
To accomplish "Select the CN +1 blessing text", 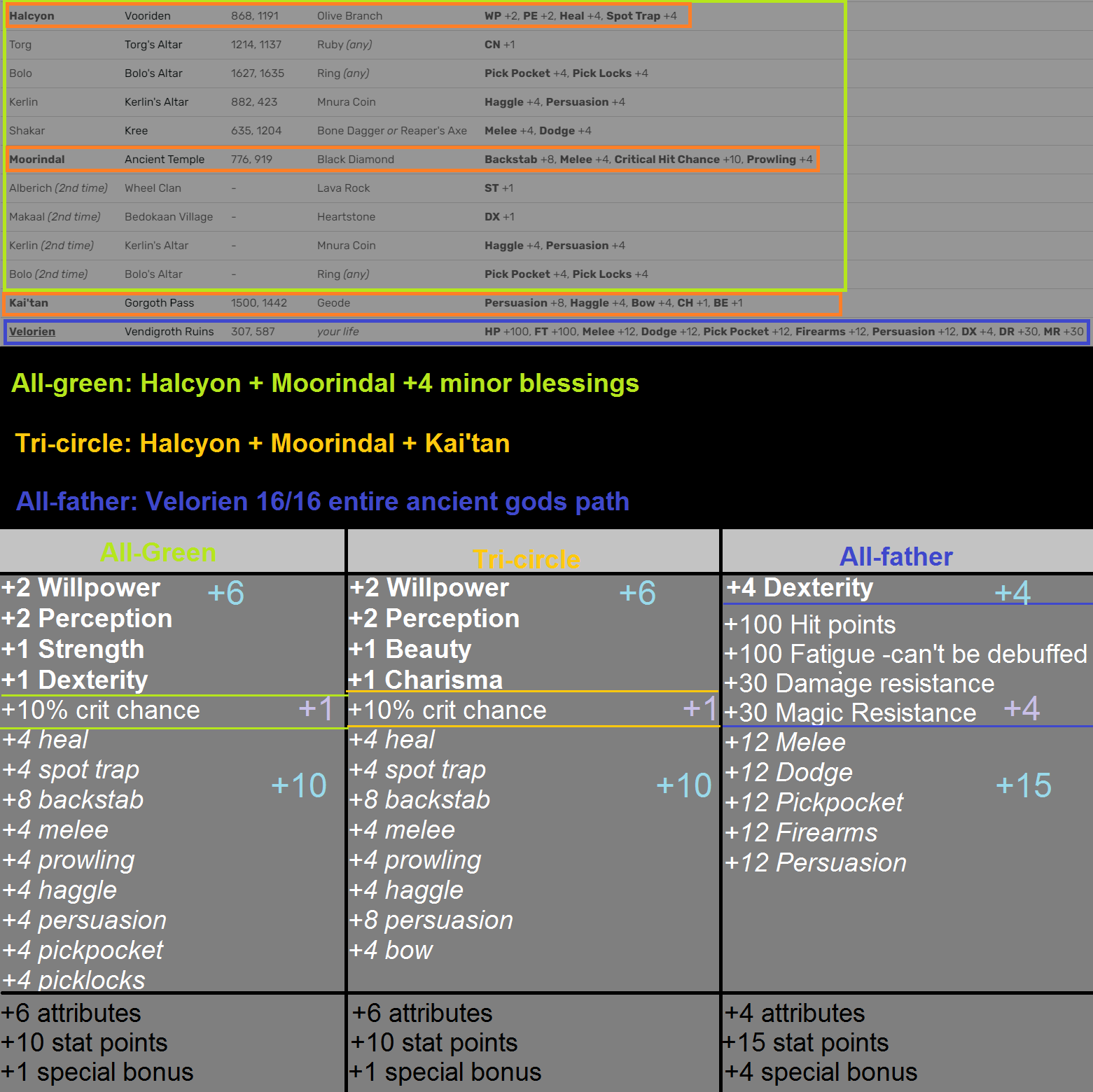I will (499, 45).
